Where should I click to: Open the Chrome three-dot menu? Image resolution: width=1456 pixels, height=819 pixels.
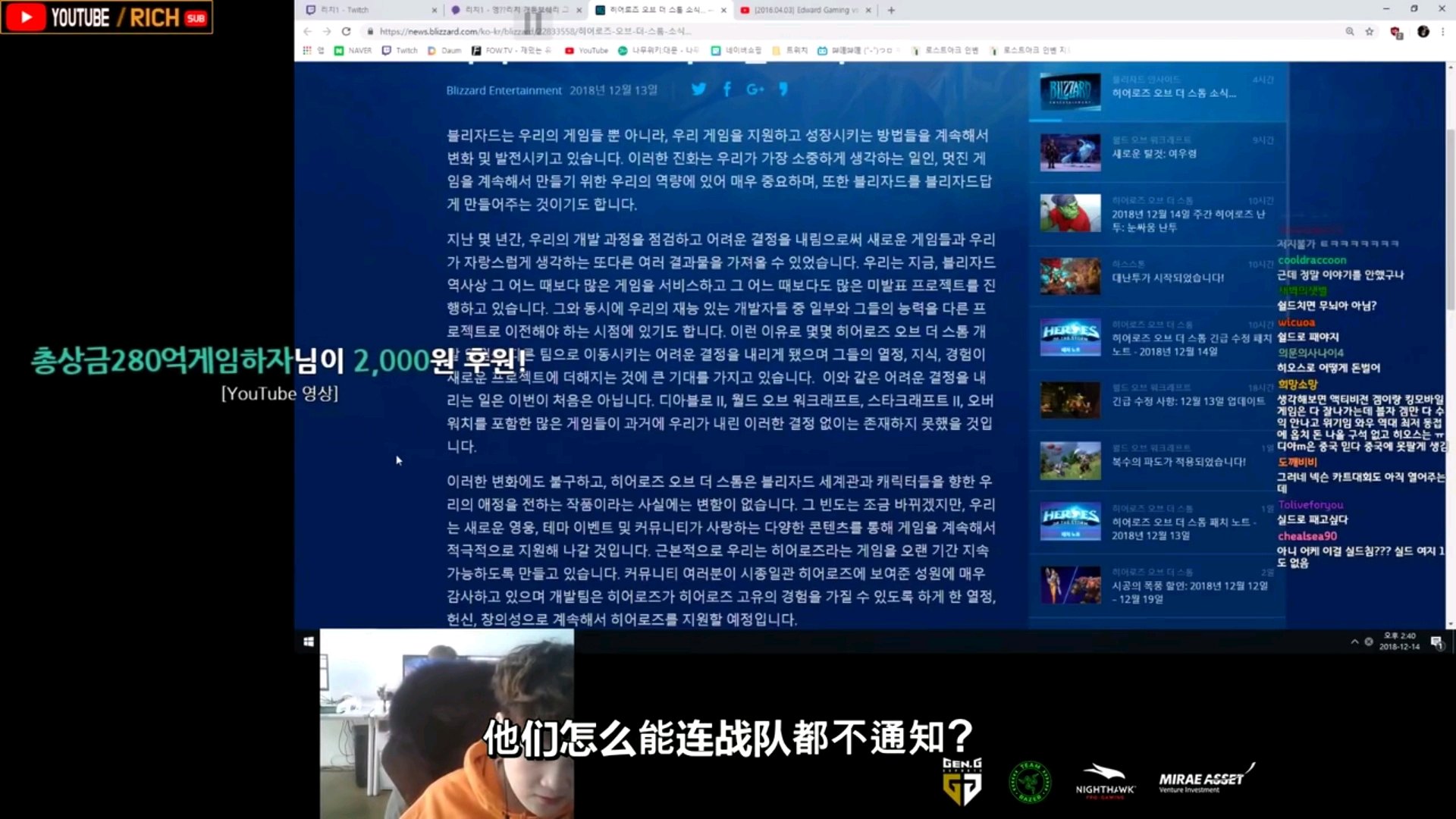tap(1443, 31)
